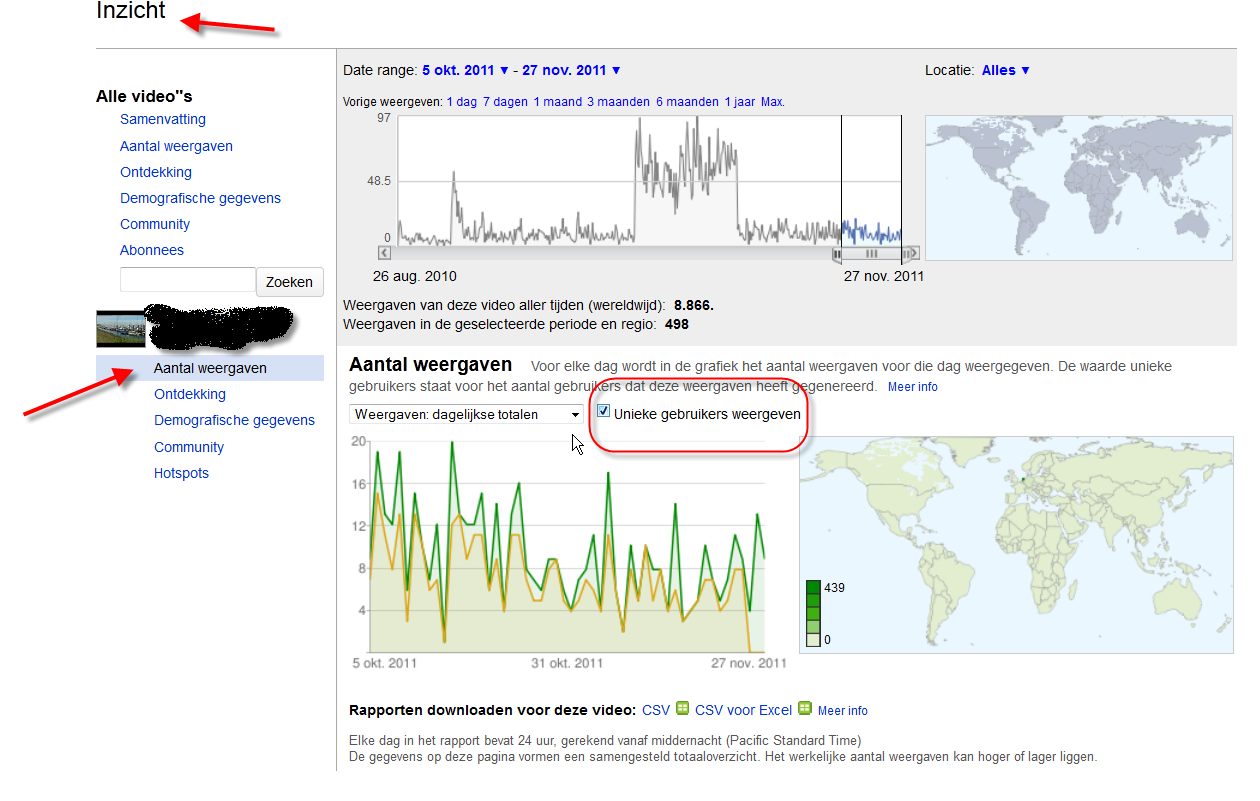Open Ontdekking under Alle video's
This screenshot has height=801, width=1260.
pyautogui.click(x=156, y=172)
